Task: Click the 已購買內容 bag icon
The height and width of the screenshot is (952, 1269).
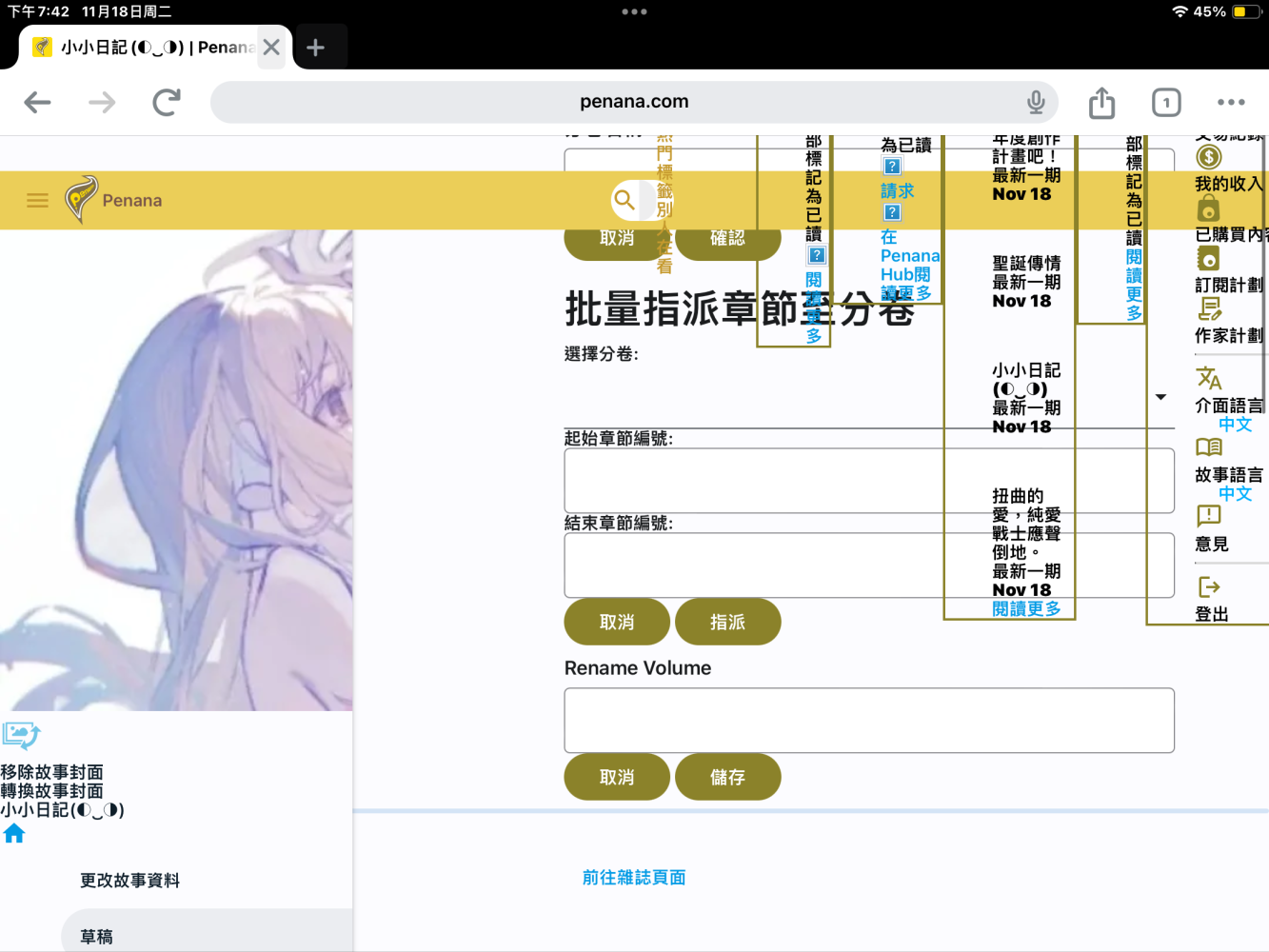Action: 1208,208
